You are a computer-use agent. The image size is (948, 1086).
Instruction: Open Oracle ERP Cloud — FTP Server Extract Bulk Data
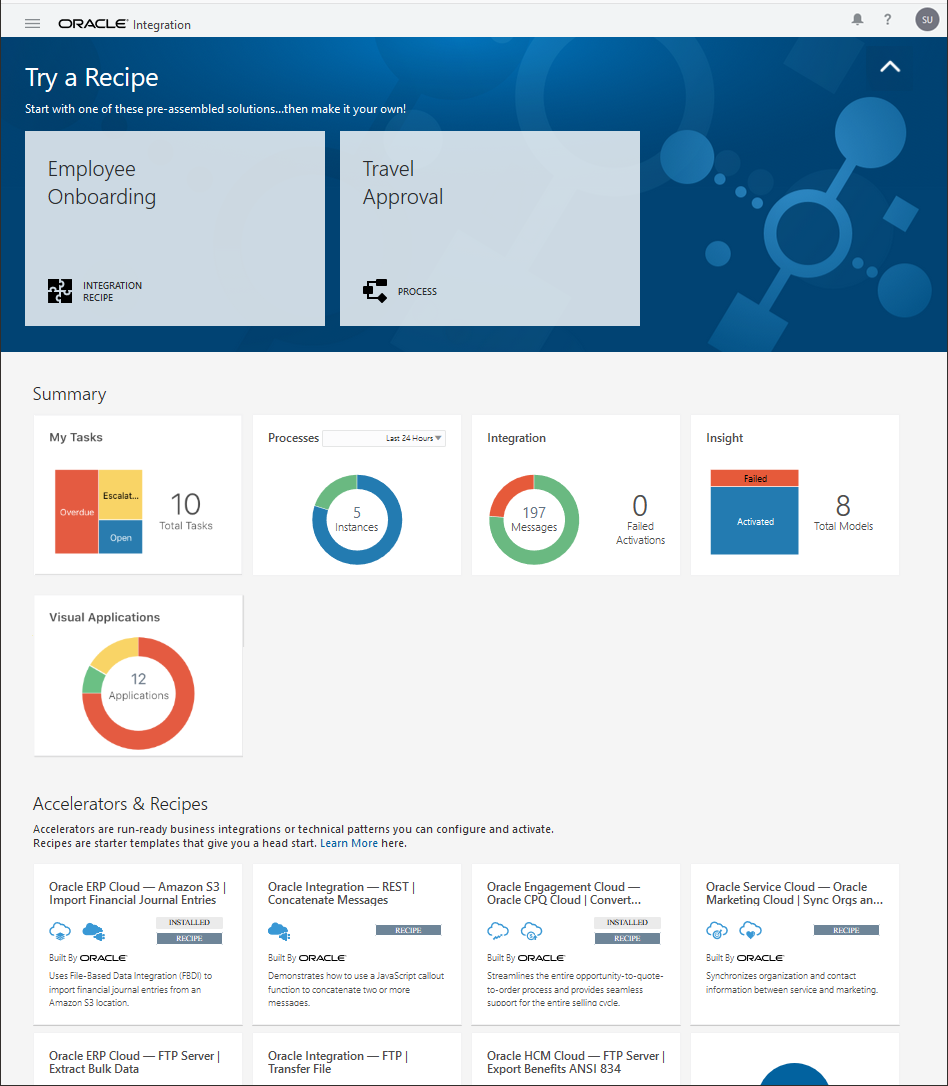[x=138, y=1060]
